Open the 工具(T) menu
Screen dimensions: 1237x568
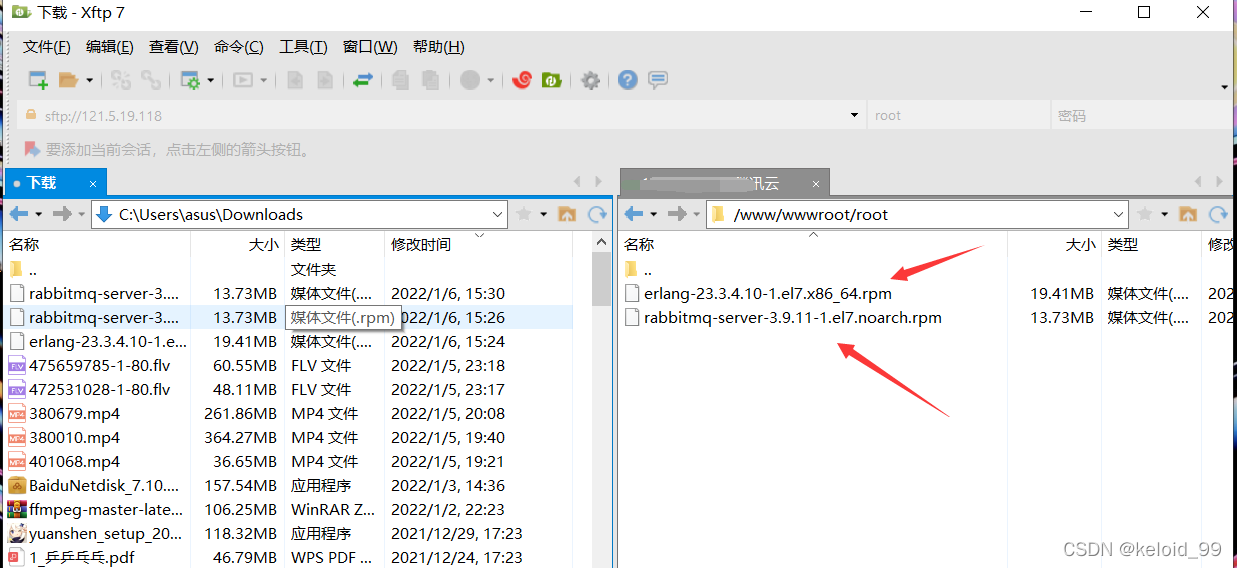pyautogui.click(x=303, y=47)
